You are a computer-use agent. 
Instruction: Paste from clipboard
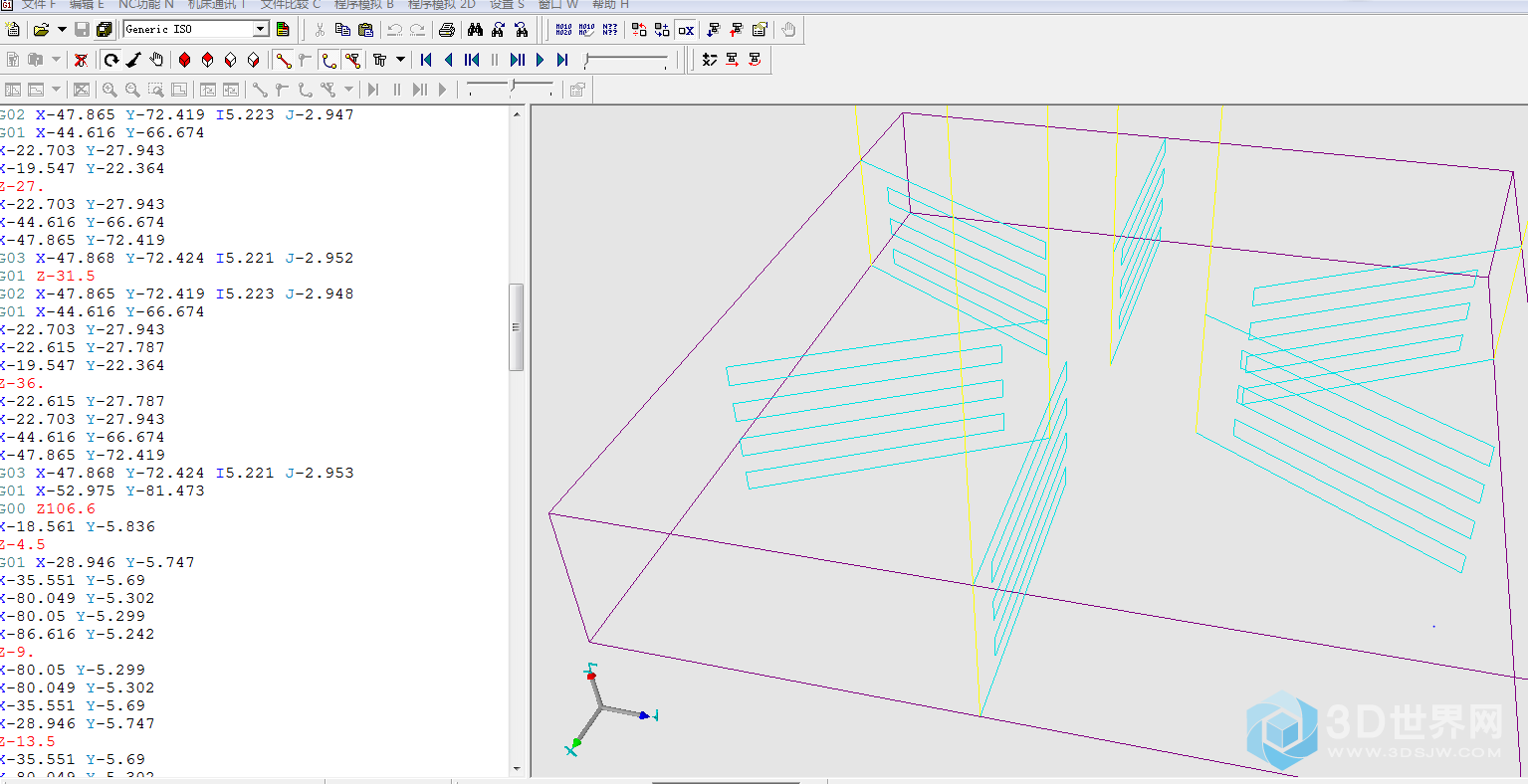[x=365, y=30]
